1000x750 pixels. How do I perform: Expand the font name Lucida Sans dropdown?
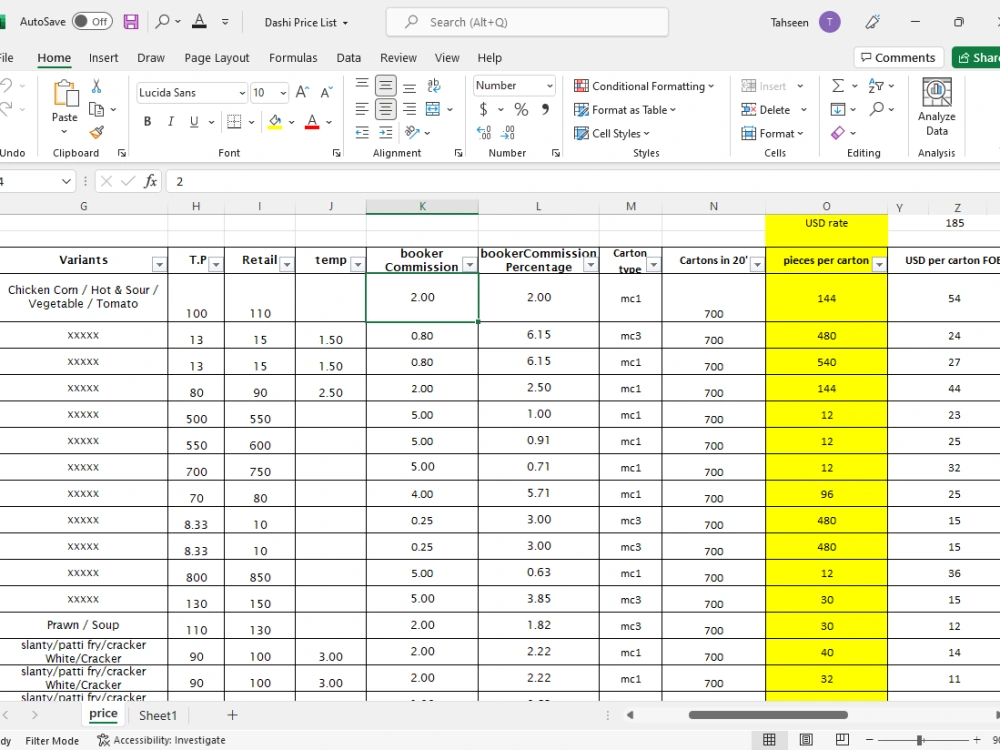(242, 93)
